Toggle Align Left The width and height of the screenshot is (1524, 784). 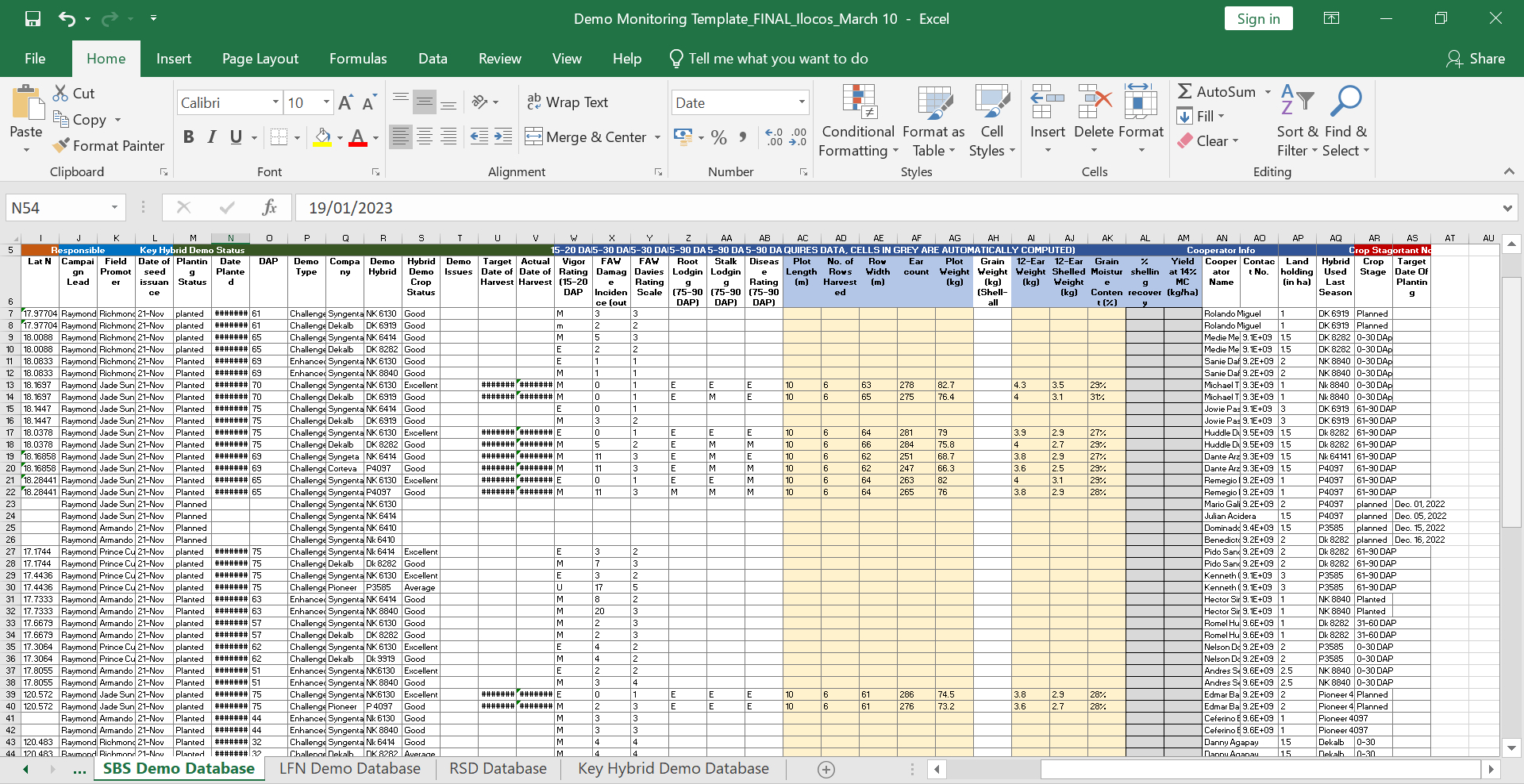pyautogui.click(x=401, y=136)
